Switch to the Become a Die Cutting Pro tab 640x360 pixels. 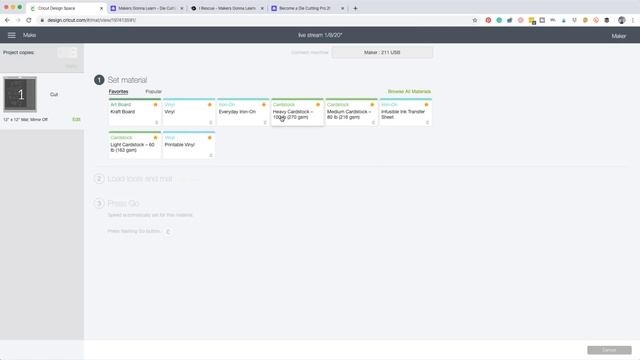(308, 8)
